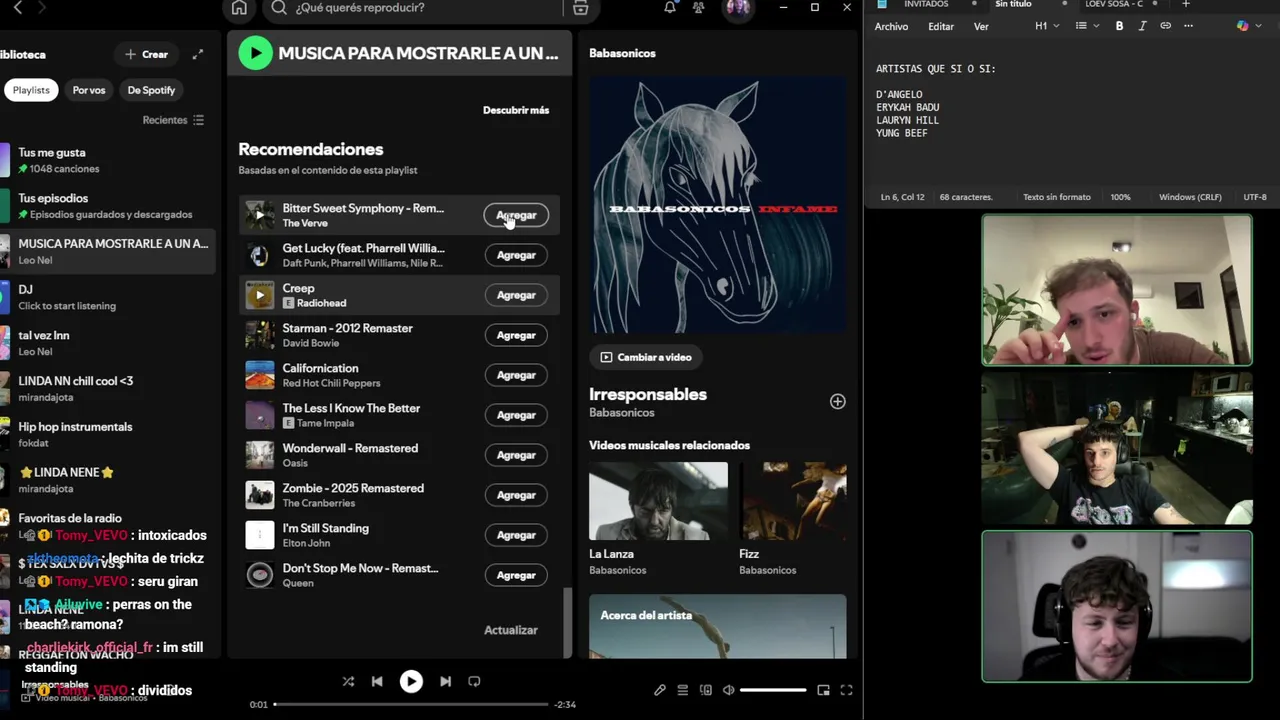
Task: Open the Ver menu in Notepad
Action: (x=981, y=27)
